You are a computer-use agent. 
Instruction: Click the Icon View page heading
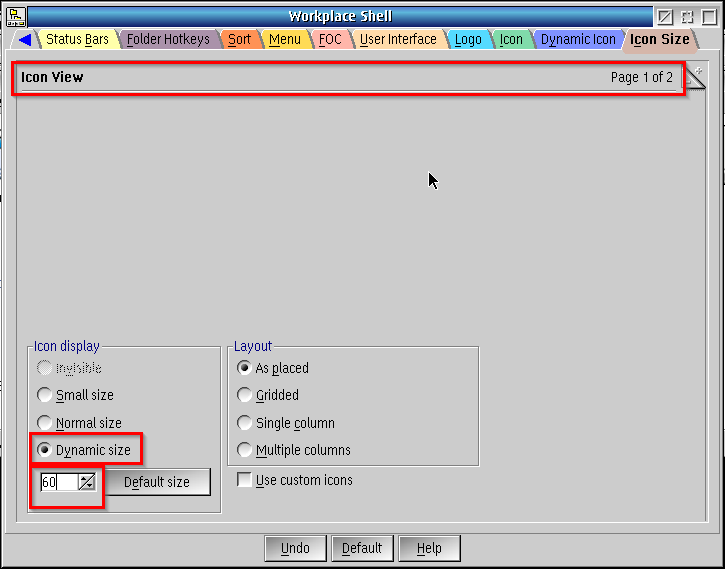[52, 77]
